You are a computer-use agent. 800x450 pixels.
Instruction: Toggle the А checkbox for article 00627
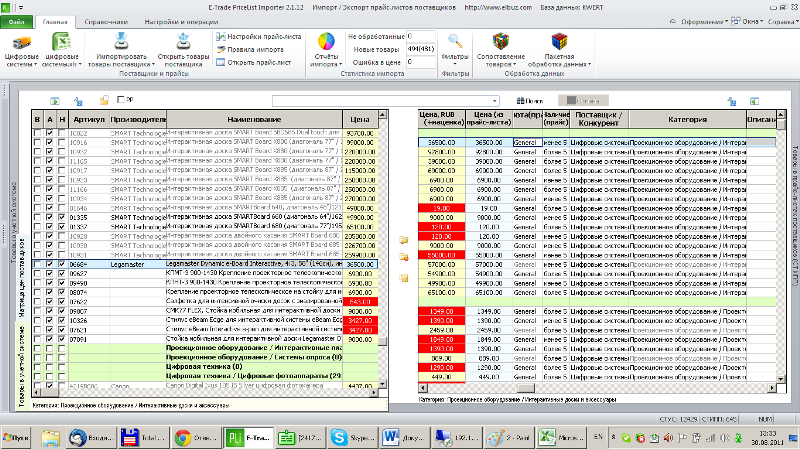coord(49,273)
